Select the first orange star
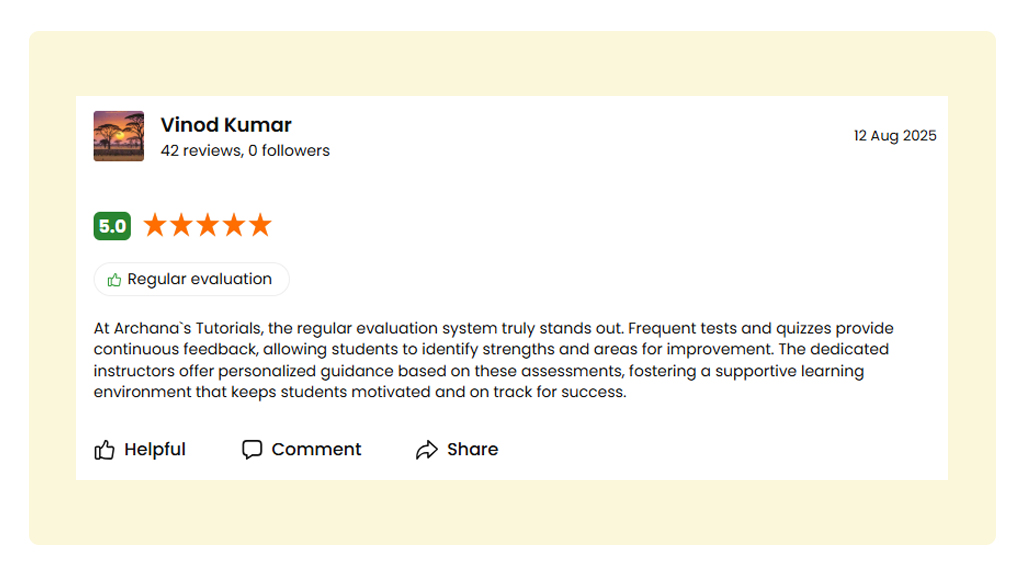This screenshot has height=576, width=1024. click(155, 225)
